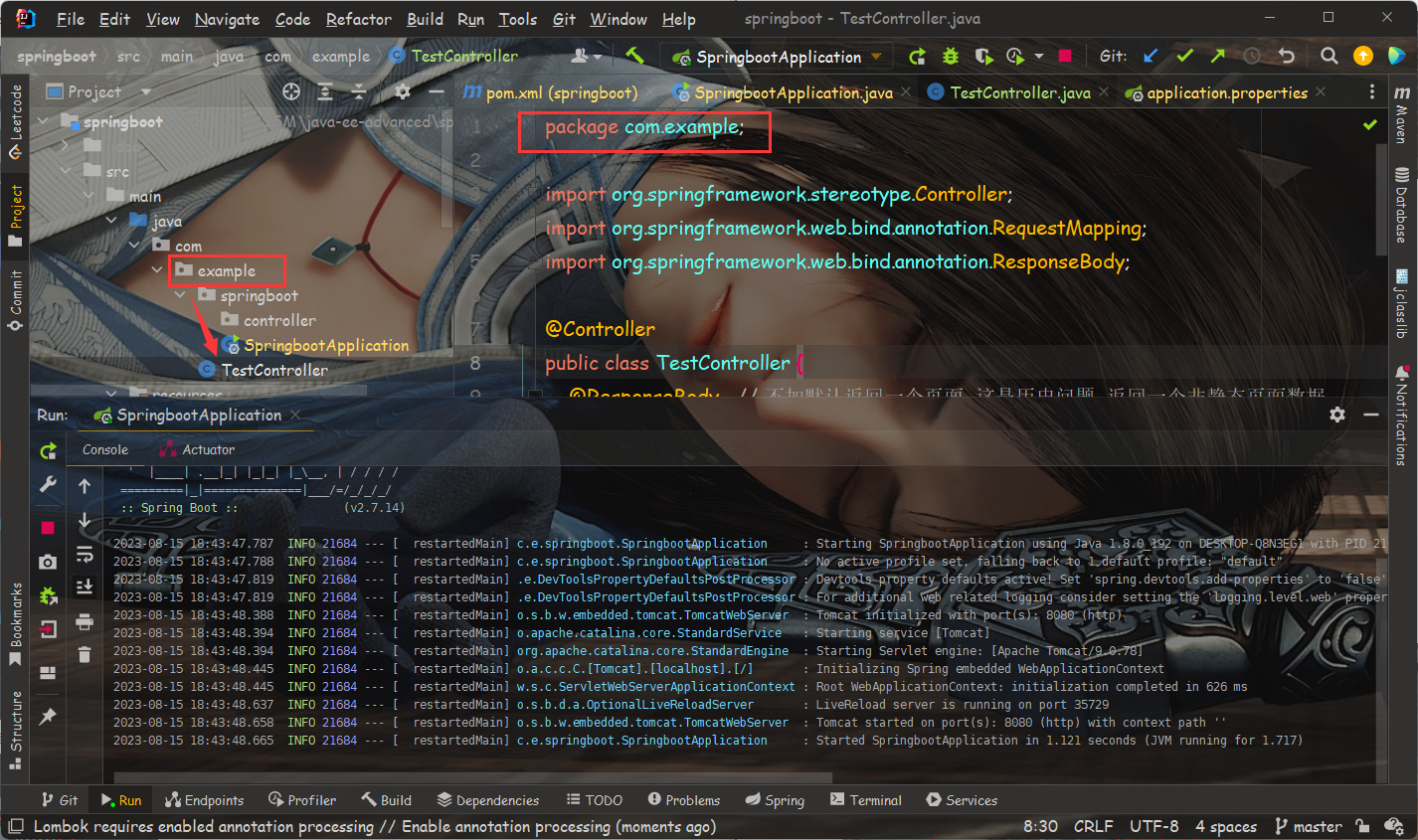The width and height of the screenshot is (1418, 840).
Task: Collapse the com package chevron
Action: pos(134,246)
